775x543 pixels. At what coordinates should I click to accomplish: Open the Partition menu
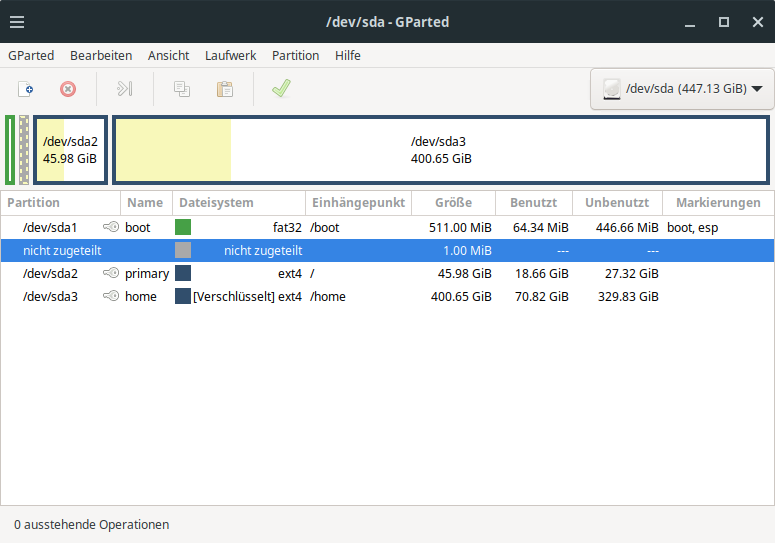point(295,55)
